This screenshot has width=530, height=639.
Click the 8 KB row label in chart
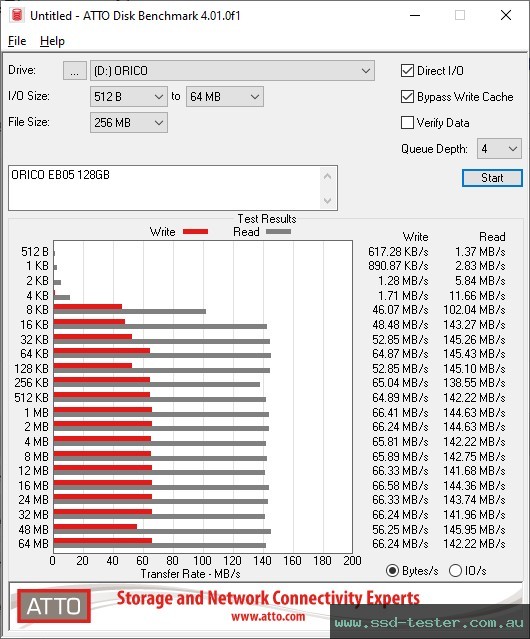(x=37, y=310)
